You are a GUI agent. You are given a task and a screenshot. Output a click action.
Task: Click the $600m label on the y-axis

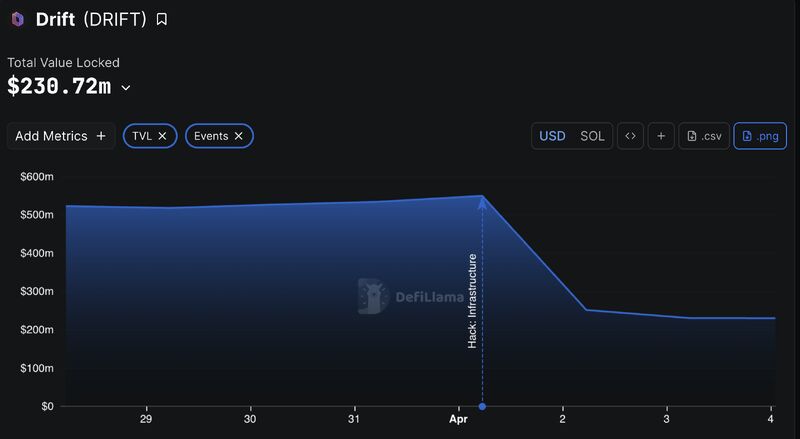click(x=36, y=177)
